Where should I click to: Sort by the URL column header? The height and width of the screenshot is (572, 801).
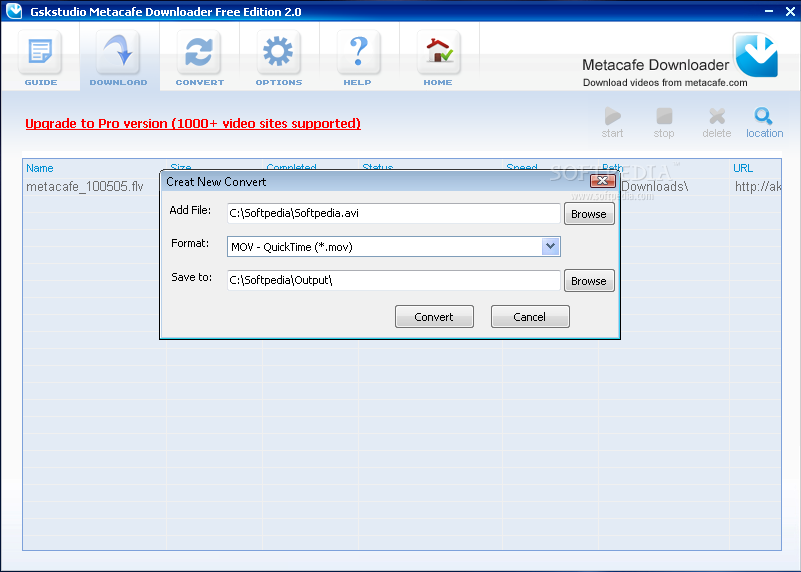pos(743,168)
